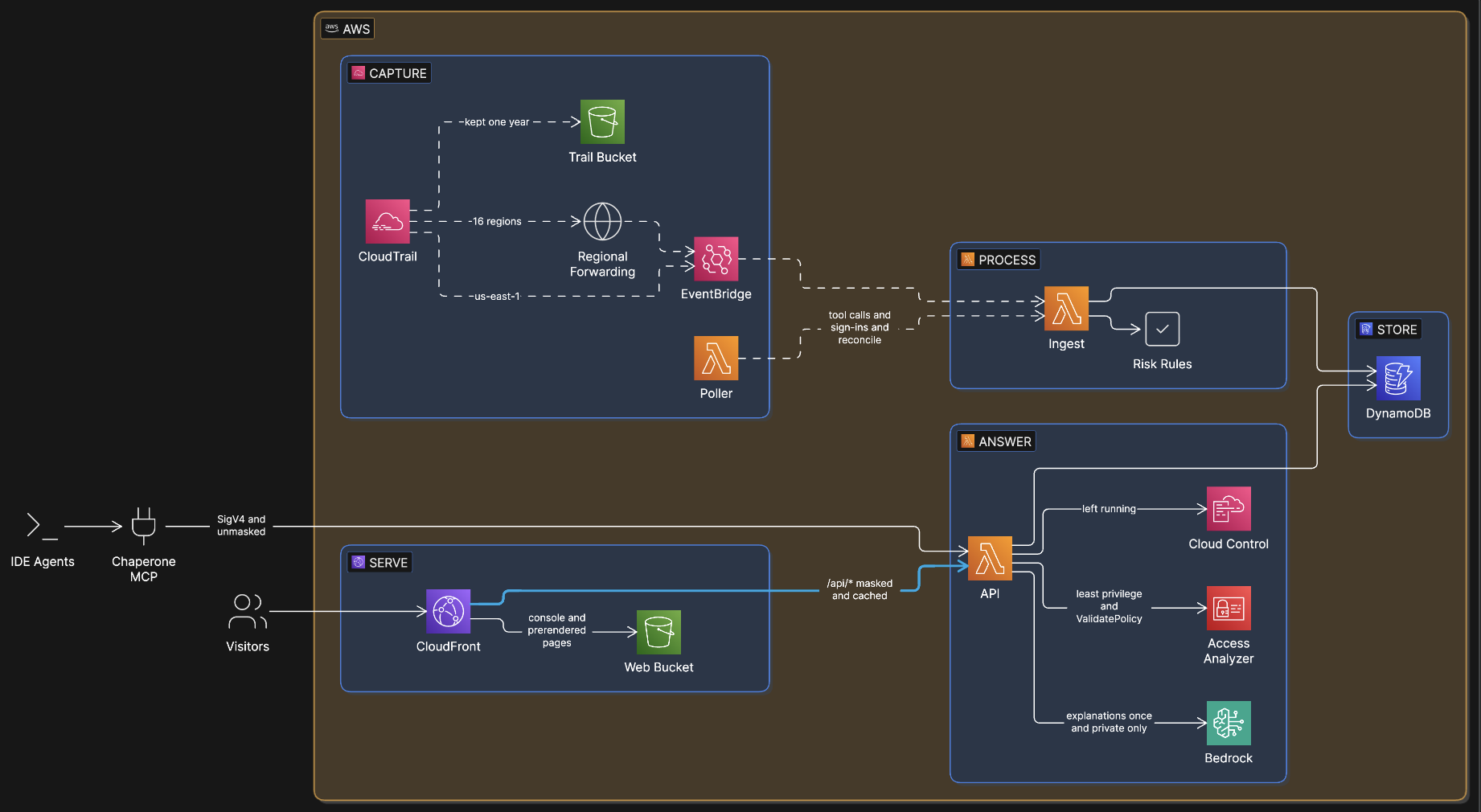Select the Poller Lambda icon

716,358
